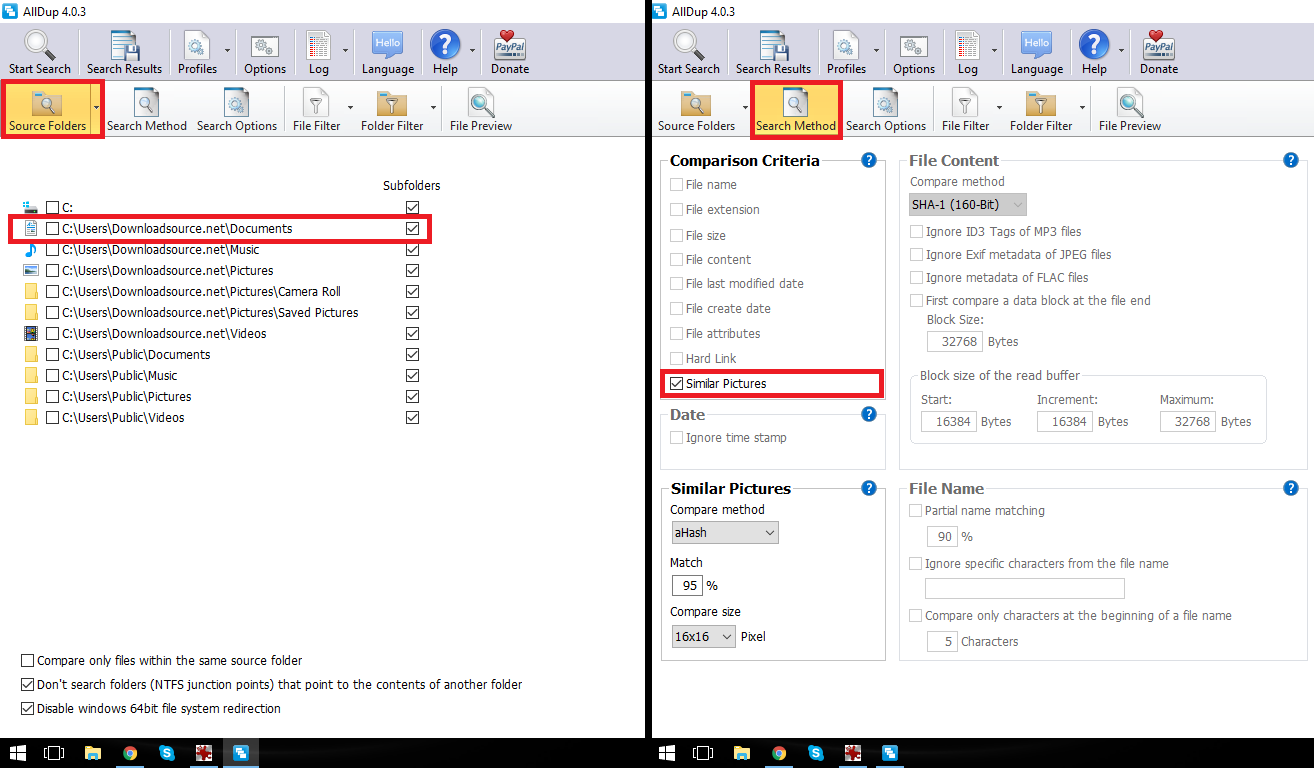Open Help in right AllDup window
Screen dimensions: 1314x768
1094,53
